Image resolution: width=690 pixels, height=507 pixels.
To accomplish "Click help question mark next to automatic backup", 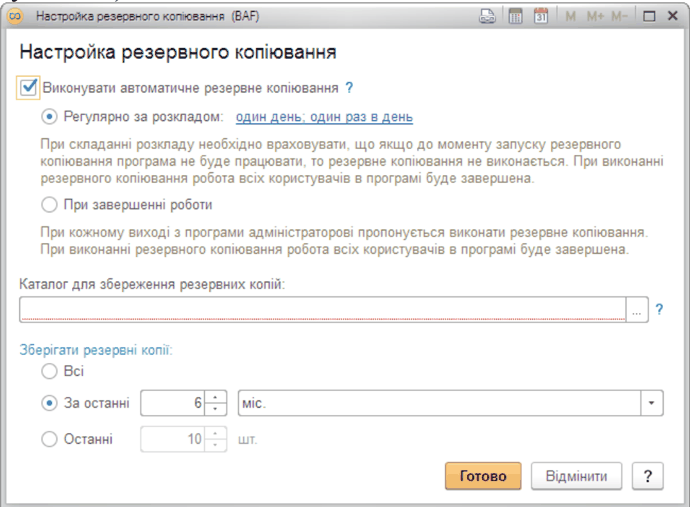I will (x=350, y=88).
